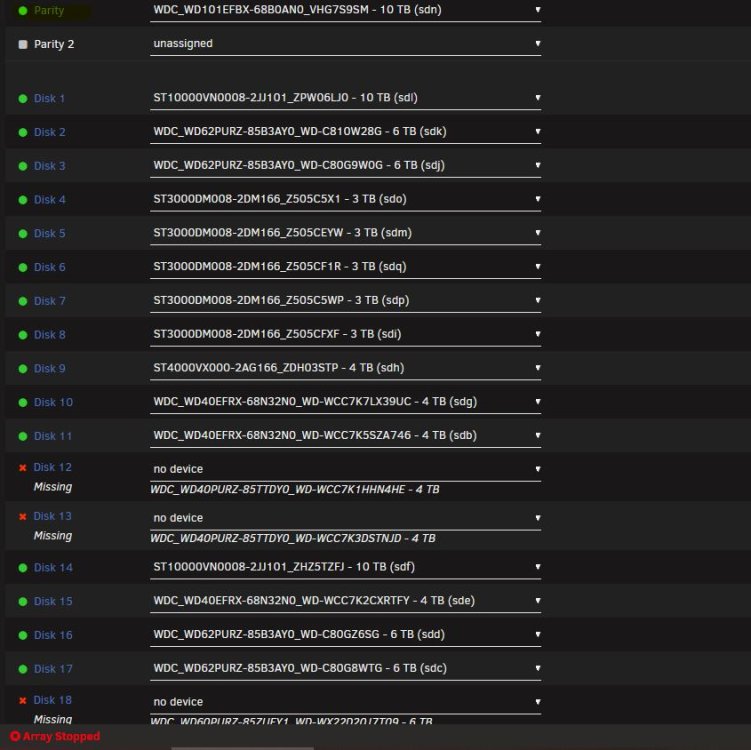Open the Disk 7 link
This screenshot has width=751, height=750.
[x=49, y=301]
